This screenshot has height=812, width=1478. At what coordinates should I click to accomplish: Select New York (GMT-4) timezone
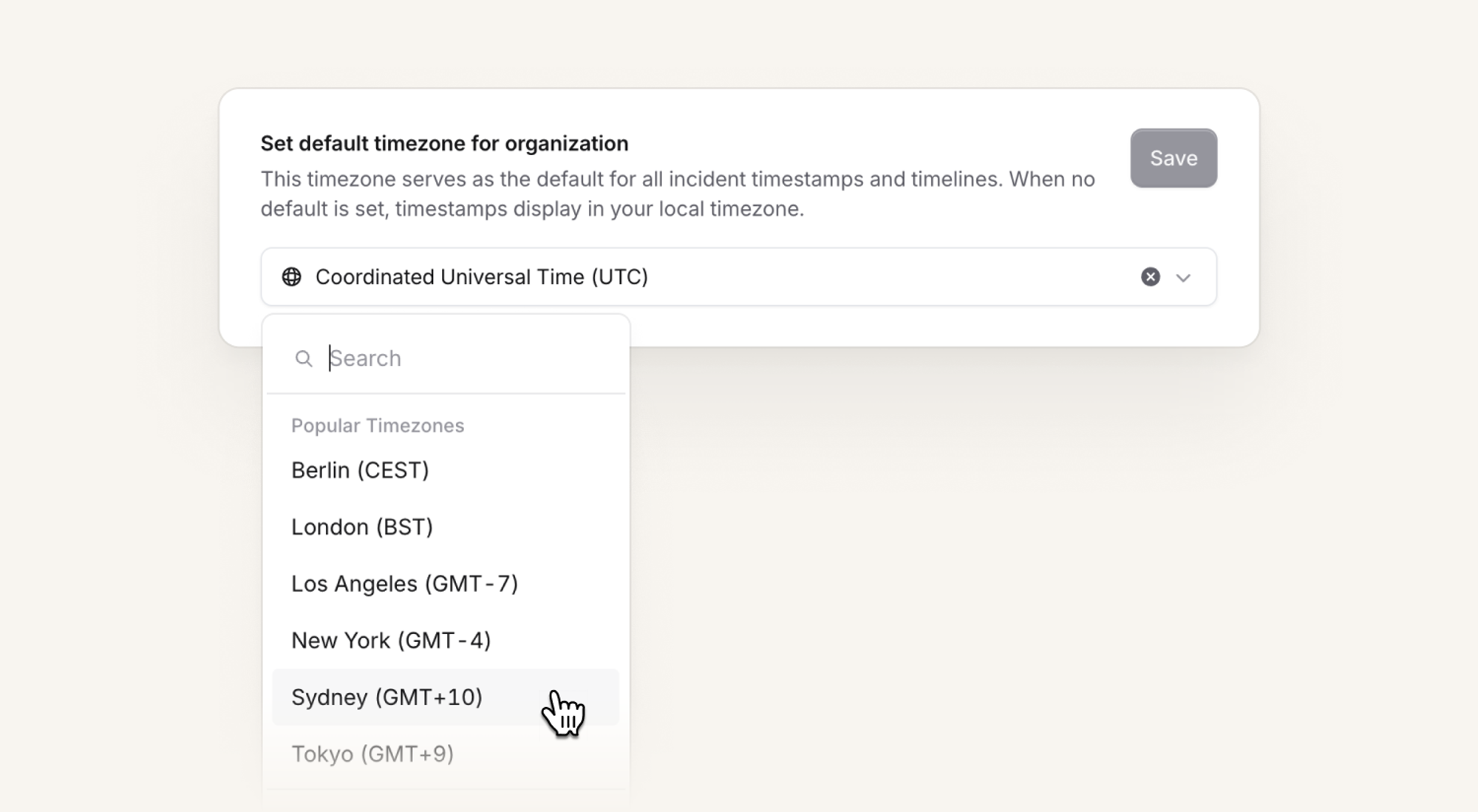pyautogui.click(x=391, y=641)
